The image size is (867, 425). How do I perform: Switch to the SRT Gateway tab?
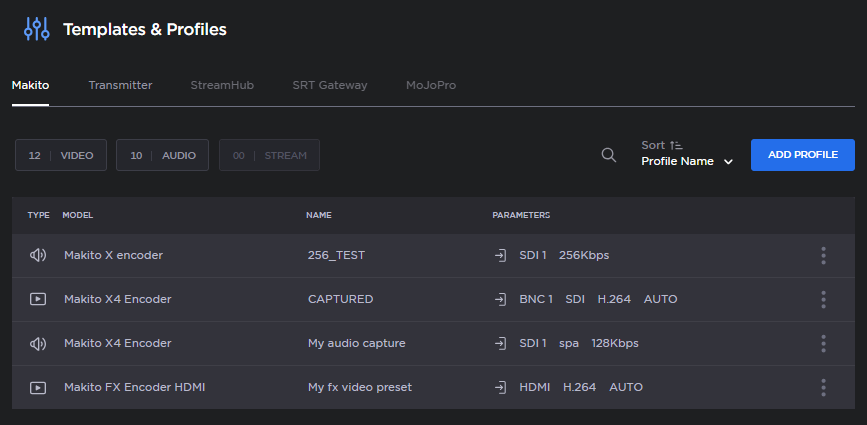tap(330, 85)
